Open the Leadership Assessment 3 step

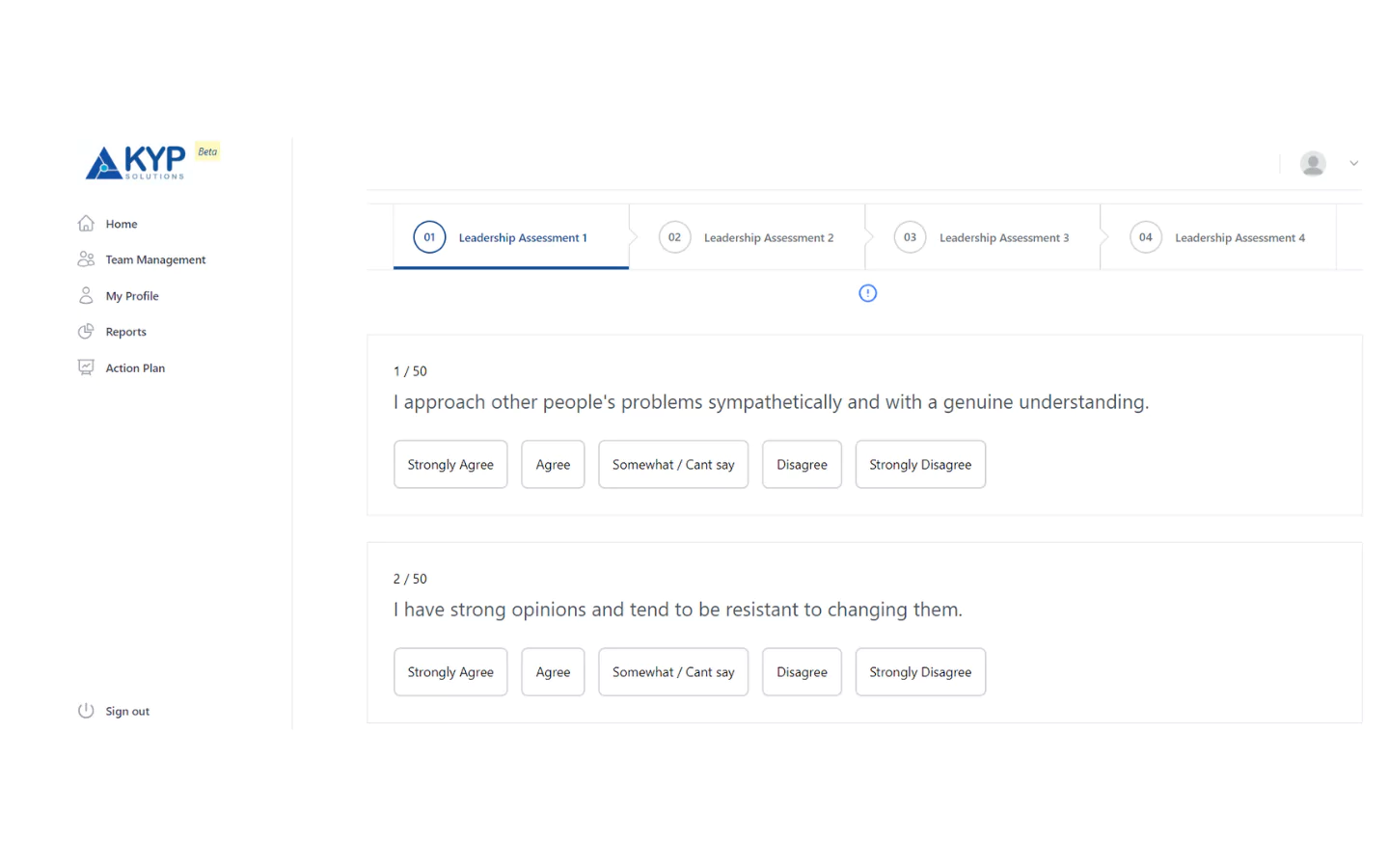[982, 237]
